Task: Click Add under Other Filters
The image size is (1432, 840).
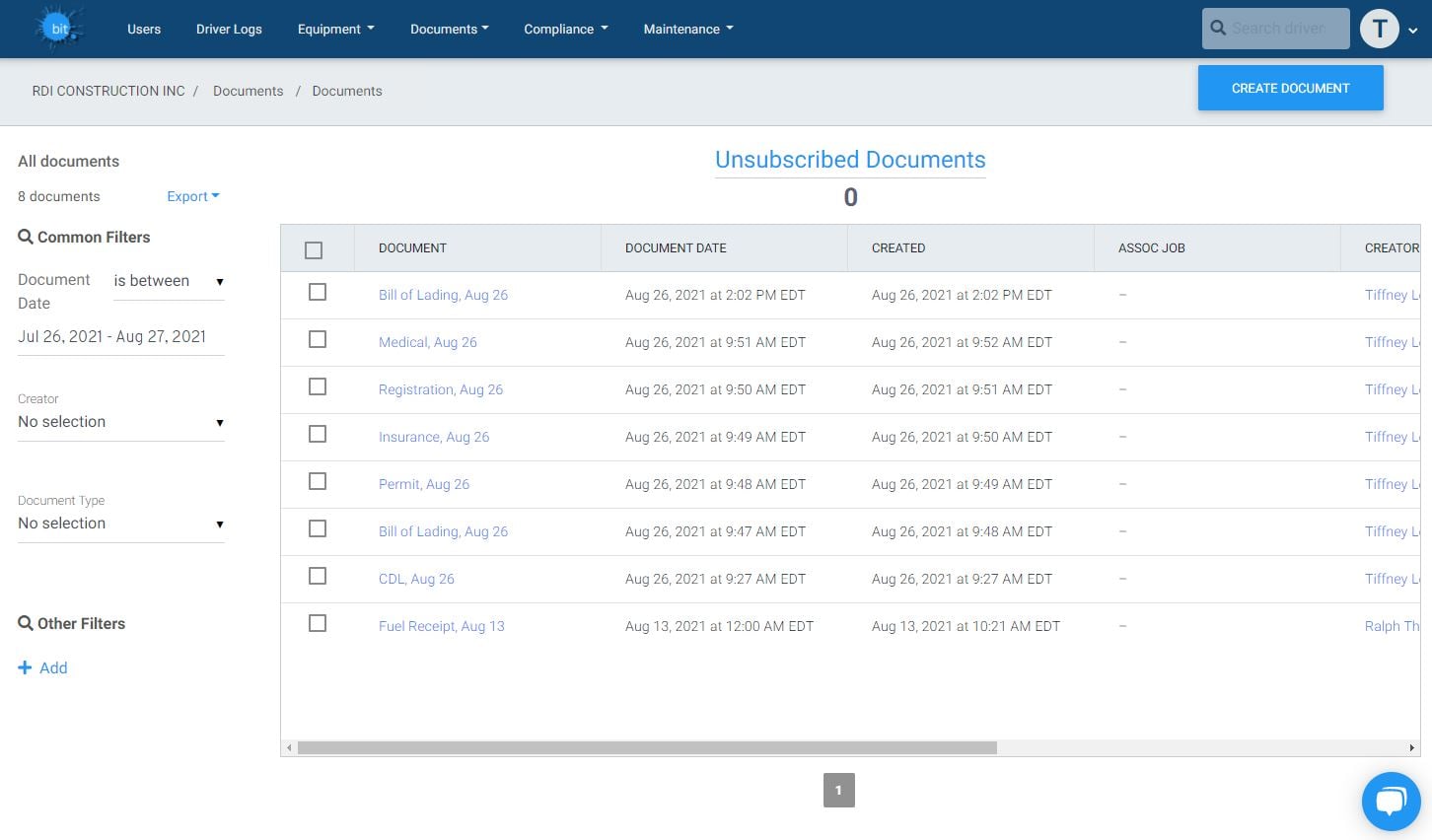Action: (53, 667)
